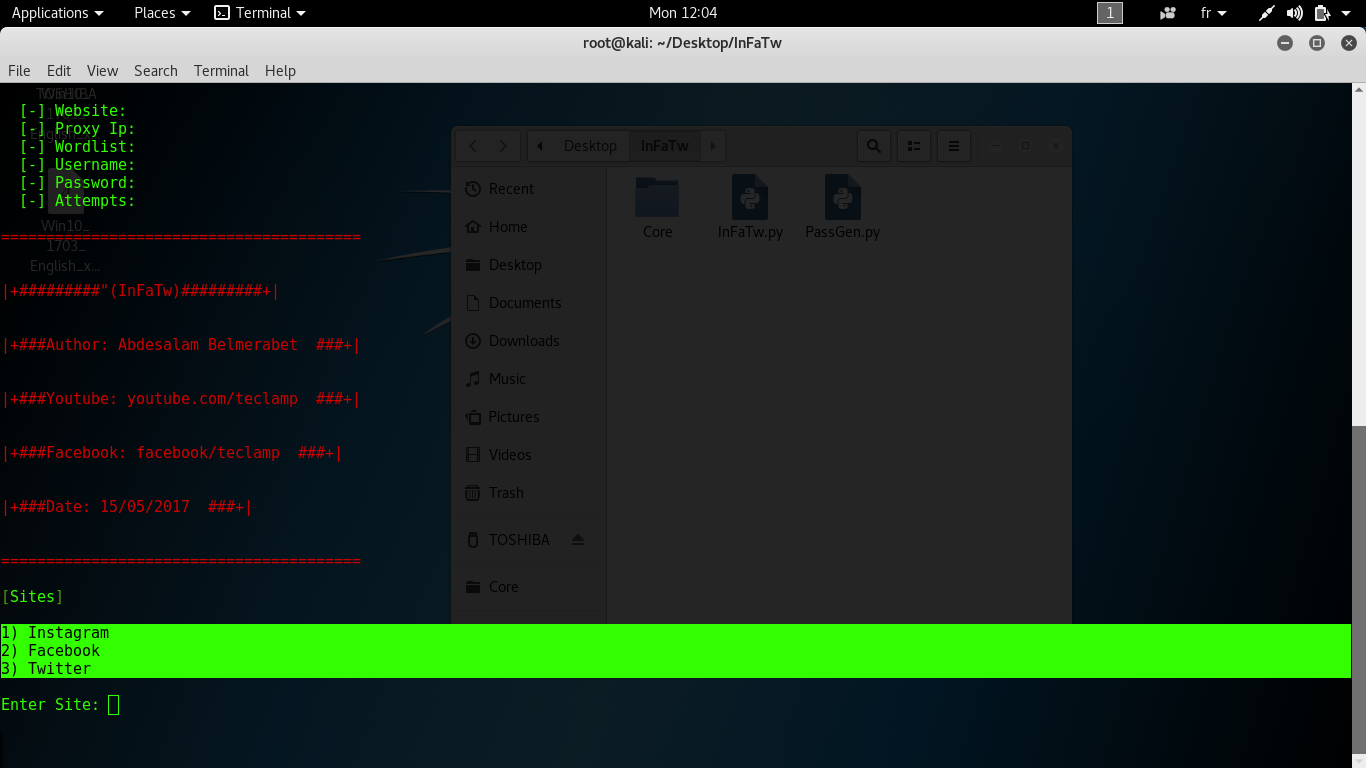Click the volume speaker icon in top panel
The height and width of the screenshot is (768, 1366).
[1295, 13]
